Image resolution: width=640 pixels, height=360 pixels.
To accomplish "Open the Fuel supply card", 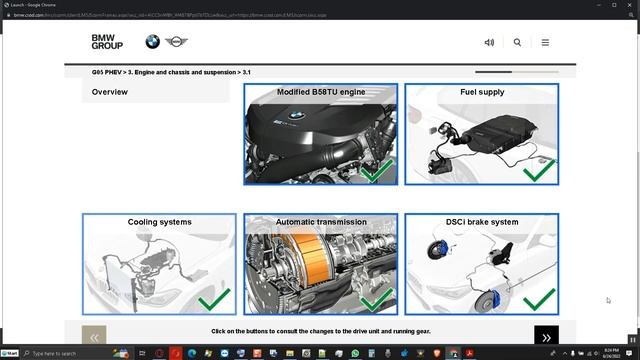I will (x=482, y=134).
